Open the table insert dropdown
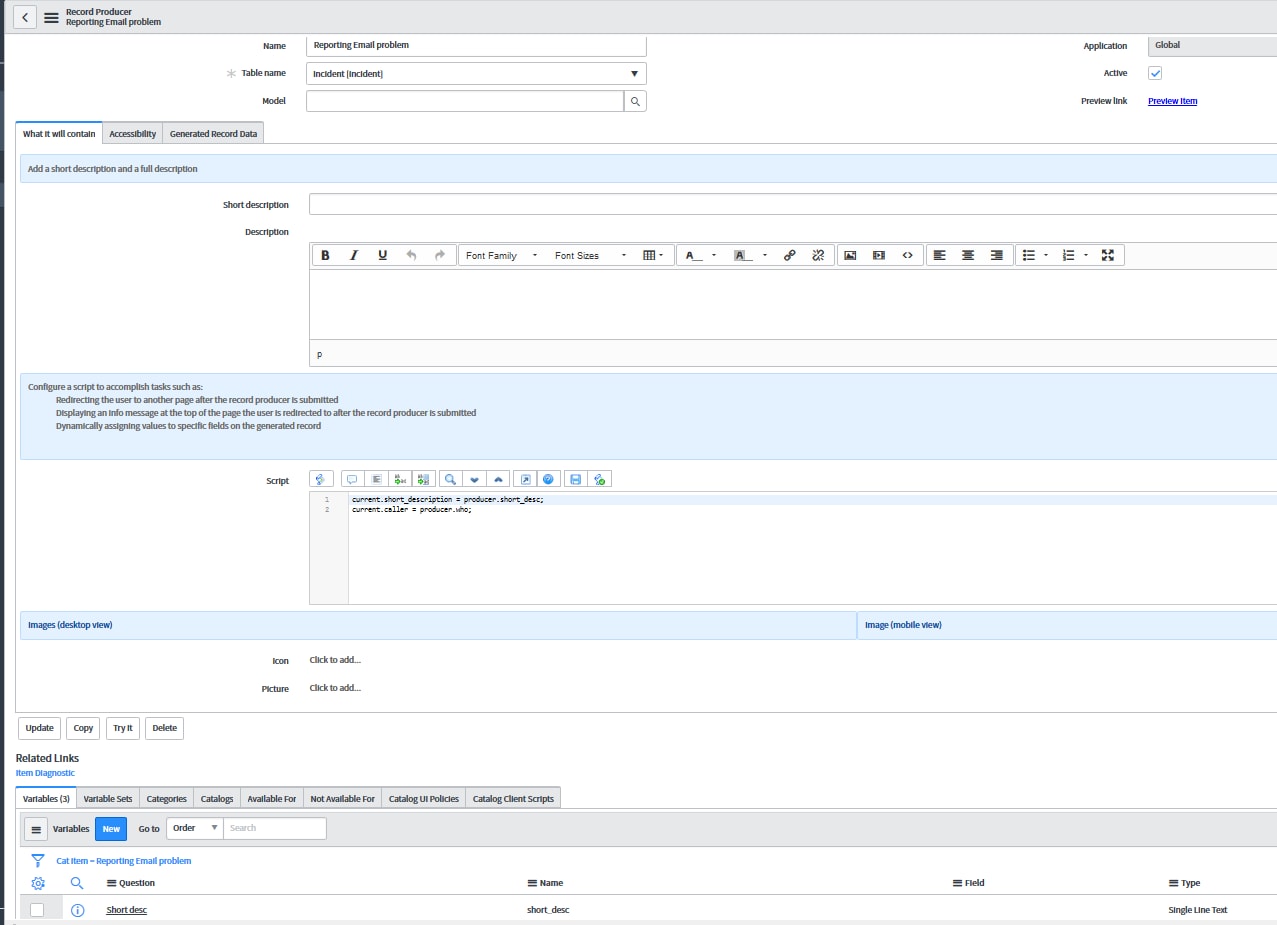The width and height of the screenshot is (1277, 925). tap(653, 255)
